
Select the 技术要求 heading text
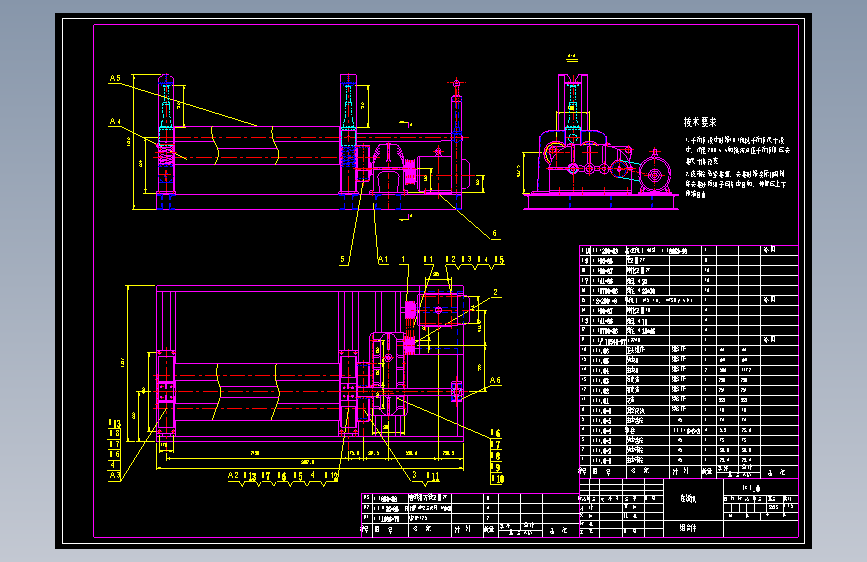pos(700,122)
